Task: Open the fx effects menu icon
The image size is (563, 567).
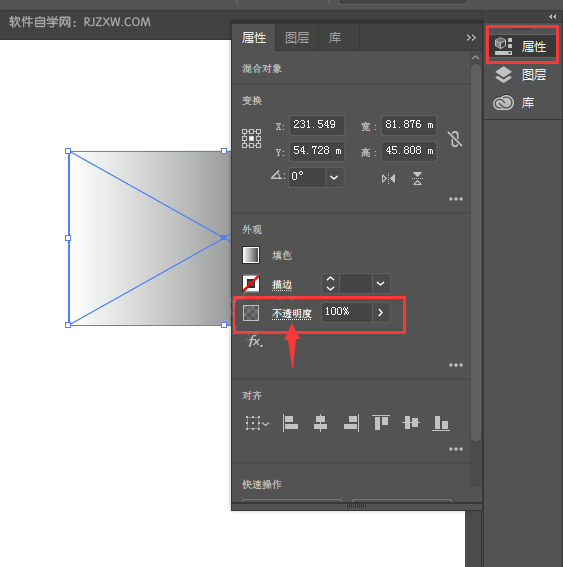Action: tap(255, 341)
